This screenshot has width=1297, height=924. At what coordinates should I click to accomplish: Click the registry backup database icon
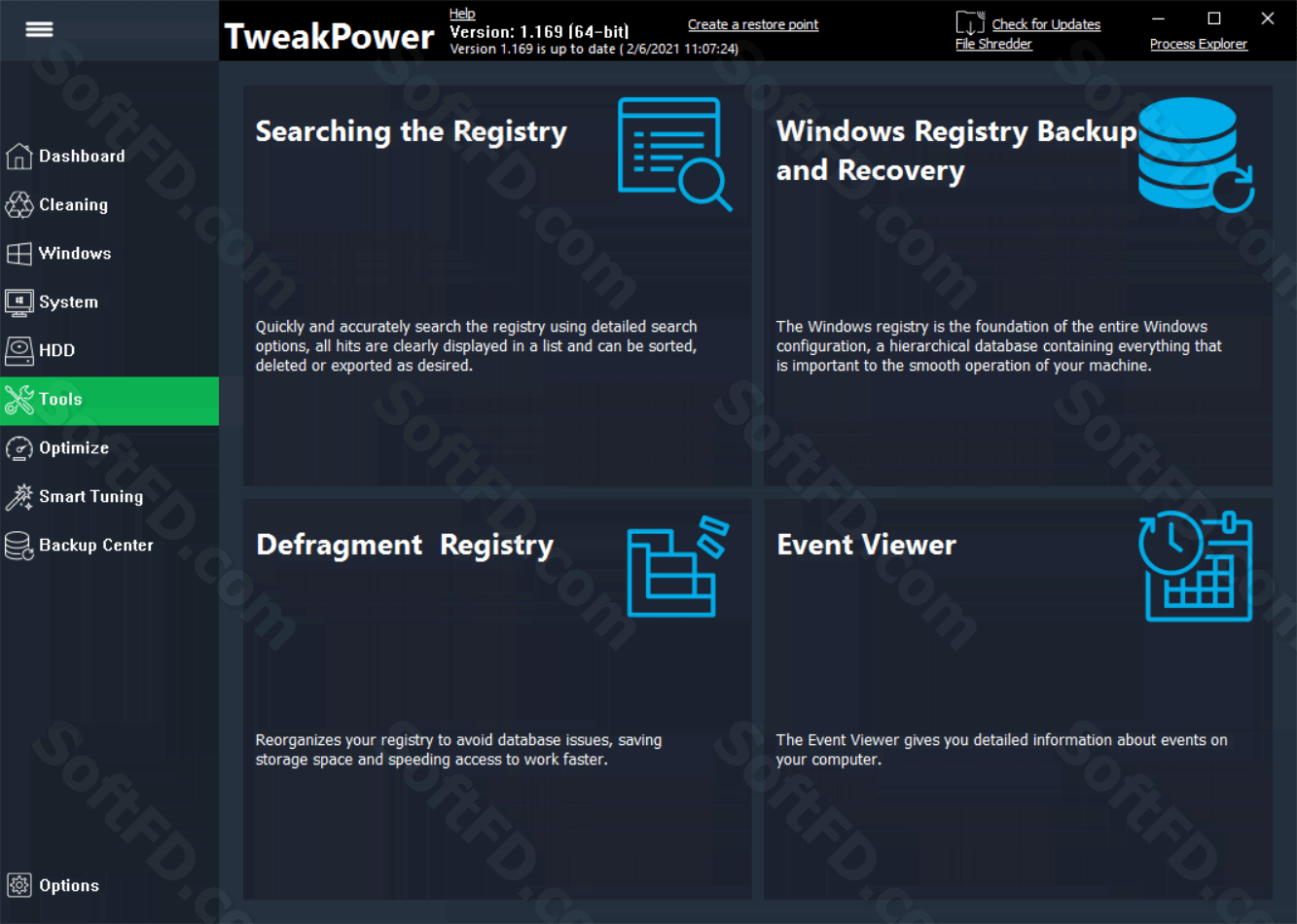coord(1196,155)
